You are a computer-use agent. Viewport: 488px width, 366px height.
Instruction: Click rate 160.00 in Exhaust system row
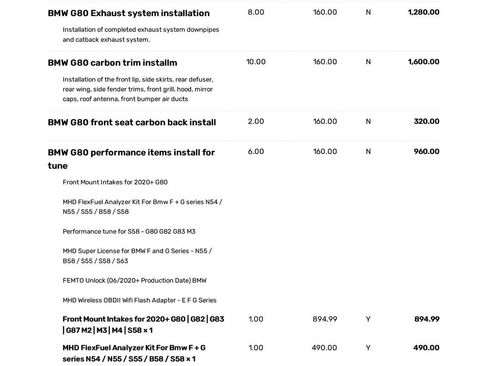tap(325, 12)
